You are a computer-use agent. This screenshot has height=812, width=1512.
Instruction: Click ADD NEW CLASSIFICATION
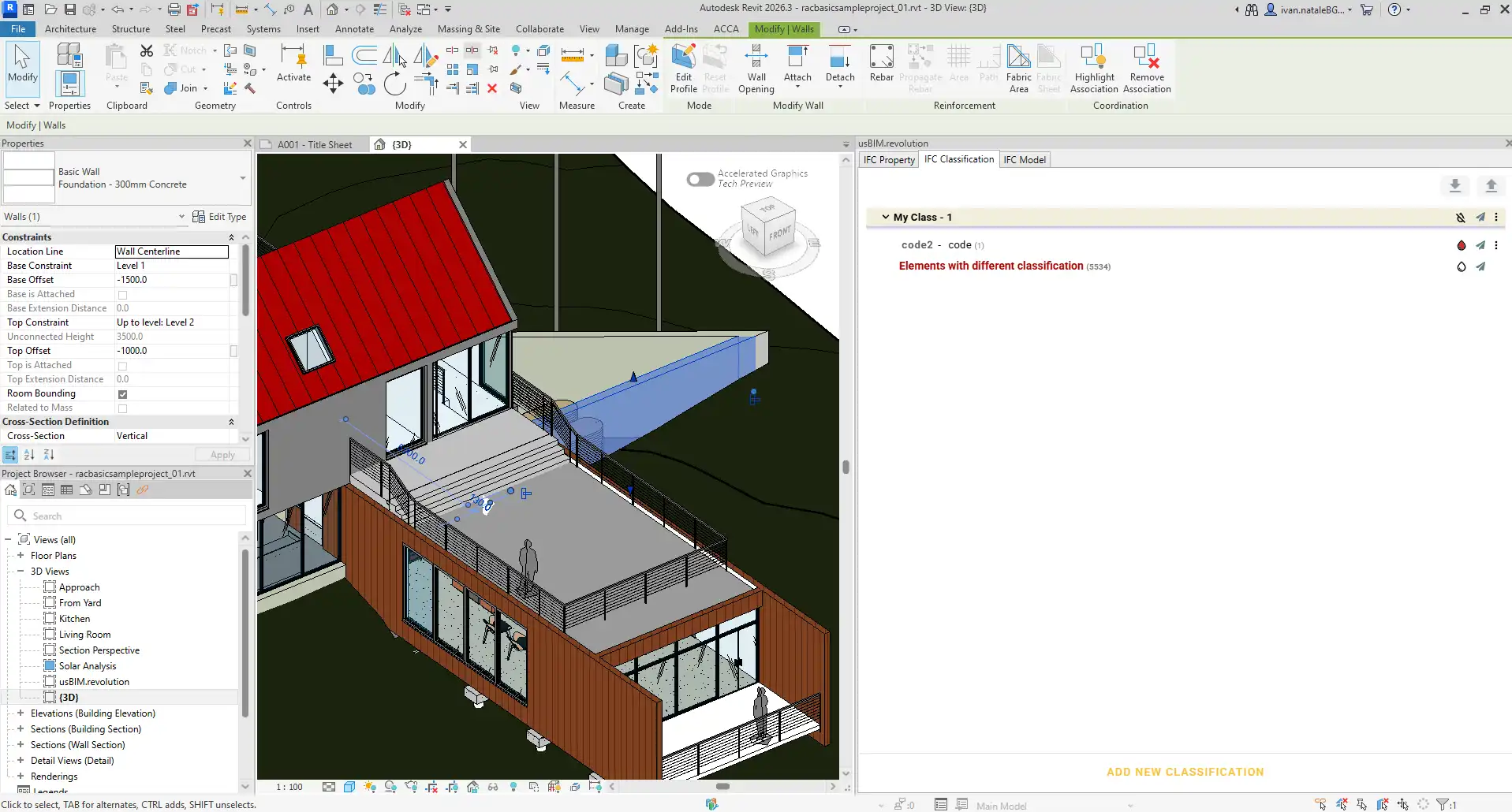1185,772
